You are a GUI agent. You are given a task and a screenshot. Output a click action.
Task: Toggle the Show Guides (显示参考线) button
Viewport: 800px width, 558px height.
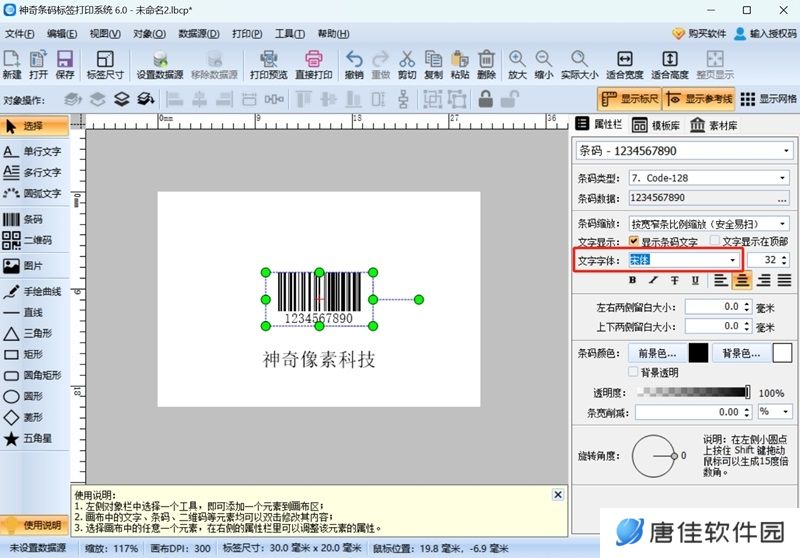click(x=699, y=99)
